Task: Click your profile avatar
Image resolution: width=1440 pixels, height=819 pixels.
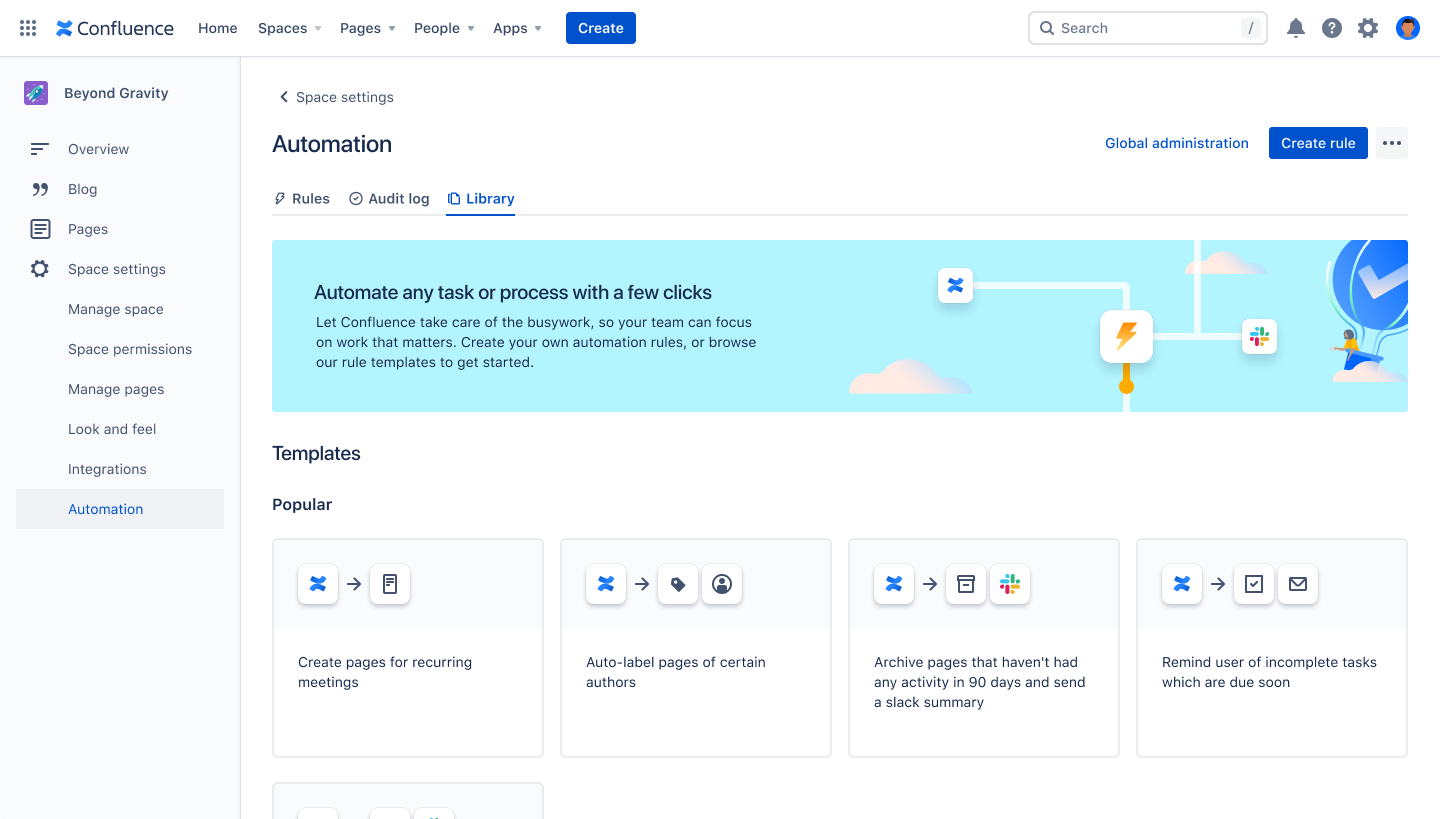Action: [1407, 27]
